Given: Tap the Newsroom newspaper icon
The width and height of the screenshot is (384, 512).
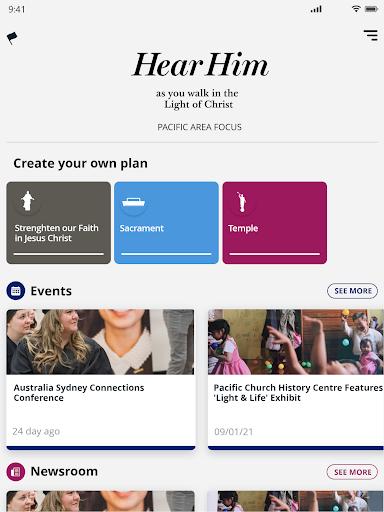Looking at the screenshot, I should [16, 472].
